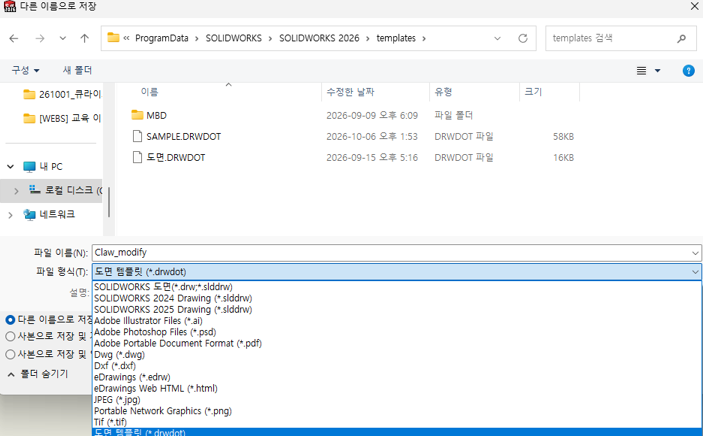Select first 사본으로 저장 및 radio button
703x436 pixels.
(x=10, y=336)
